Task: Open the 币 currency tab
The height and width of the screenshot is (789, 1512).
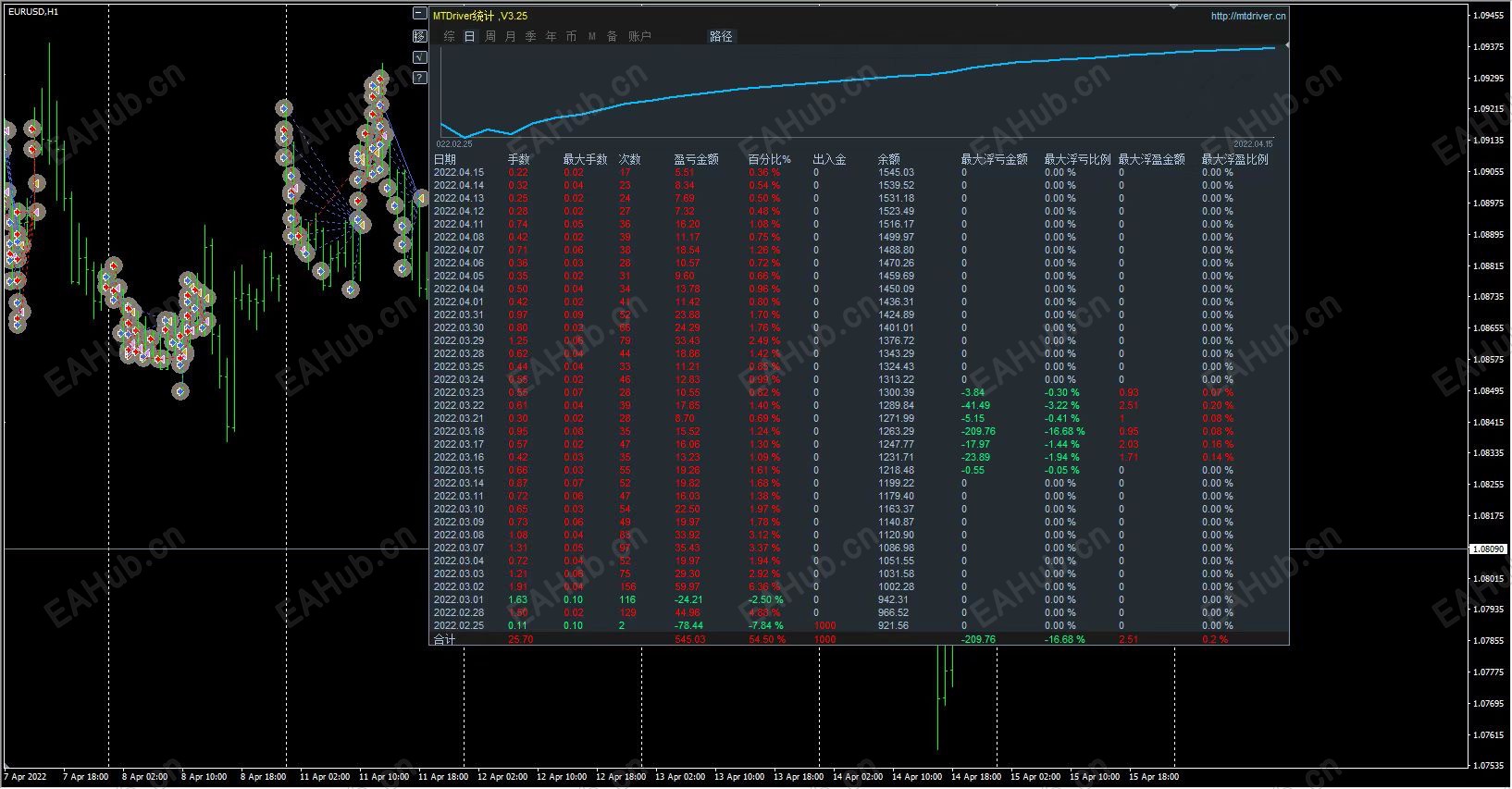Action: [x=572, y=36]
